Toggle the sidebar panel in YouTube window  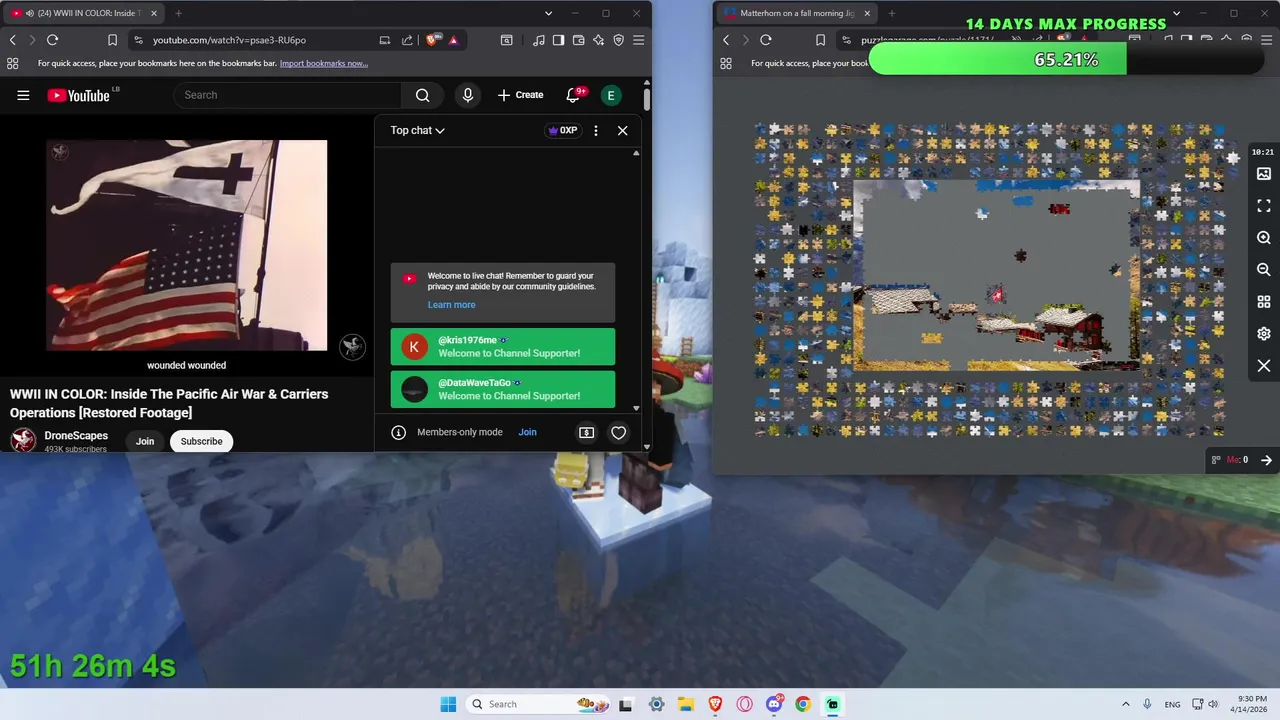(558, 40)
